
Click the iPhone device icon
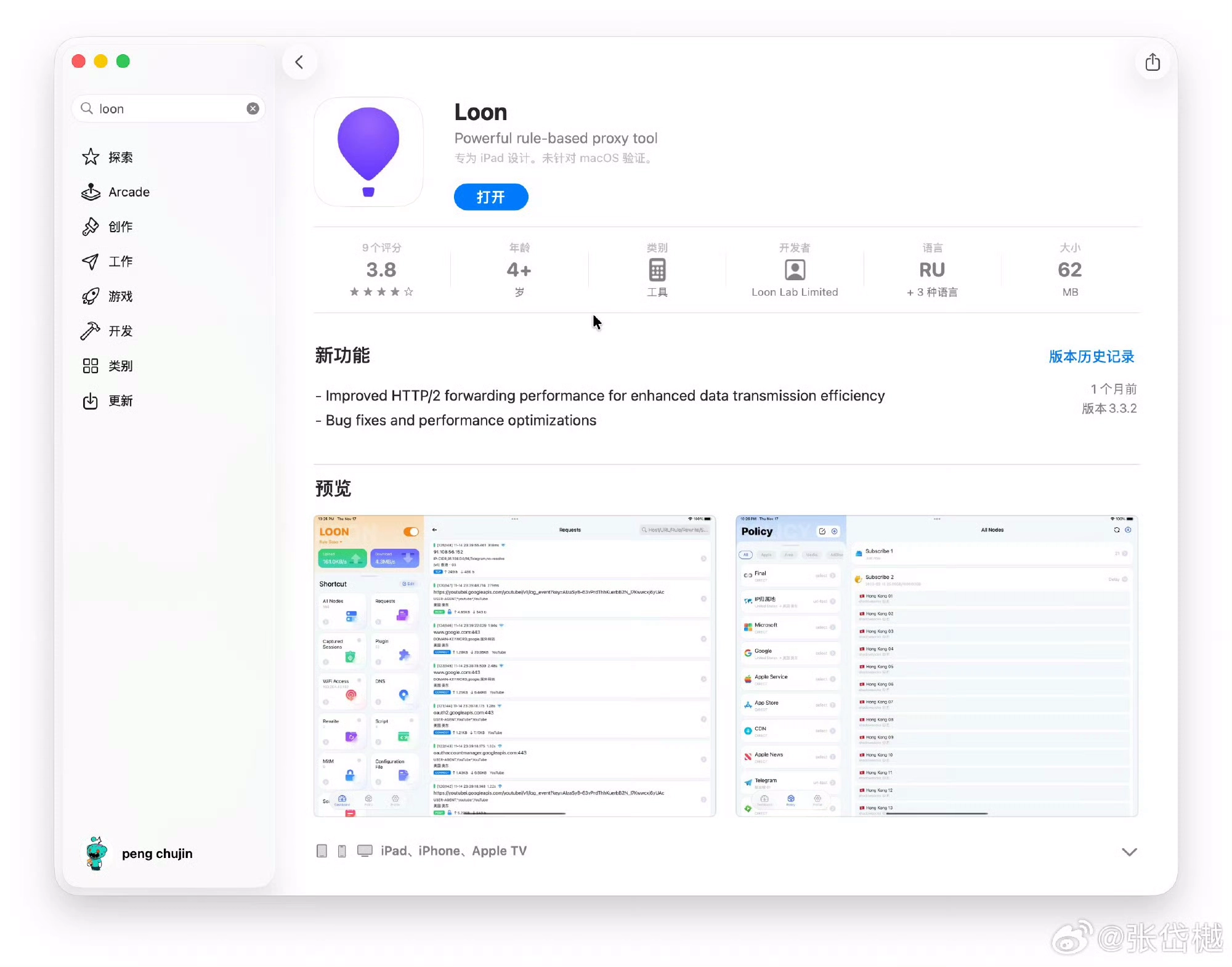click(x=342, y=851)
